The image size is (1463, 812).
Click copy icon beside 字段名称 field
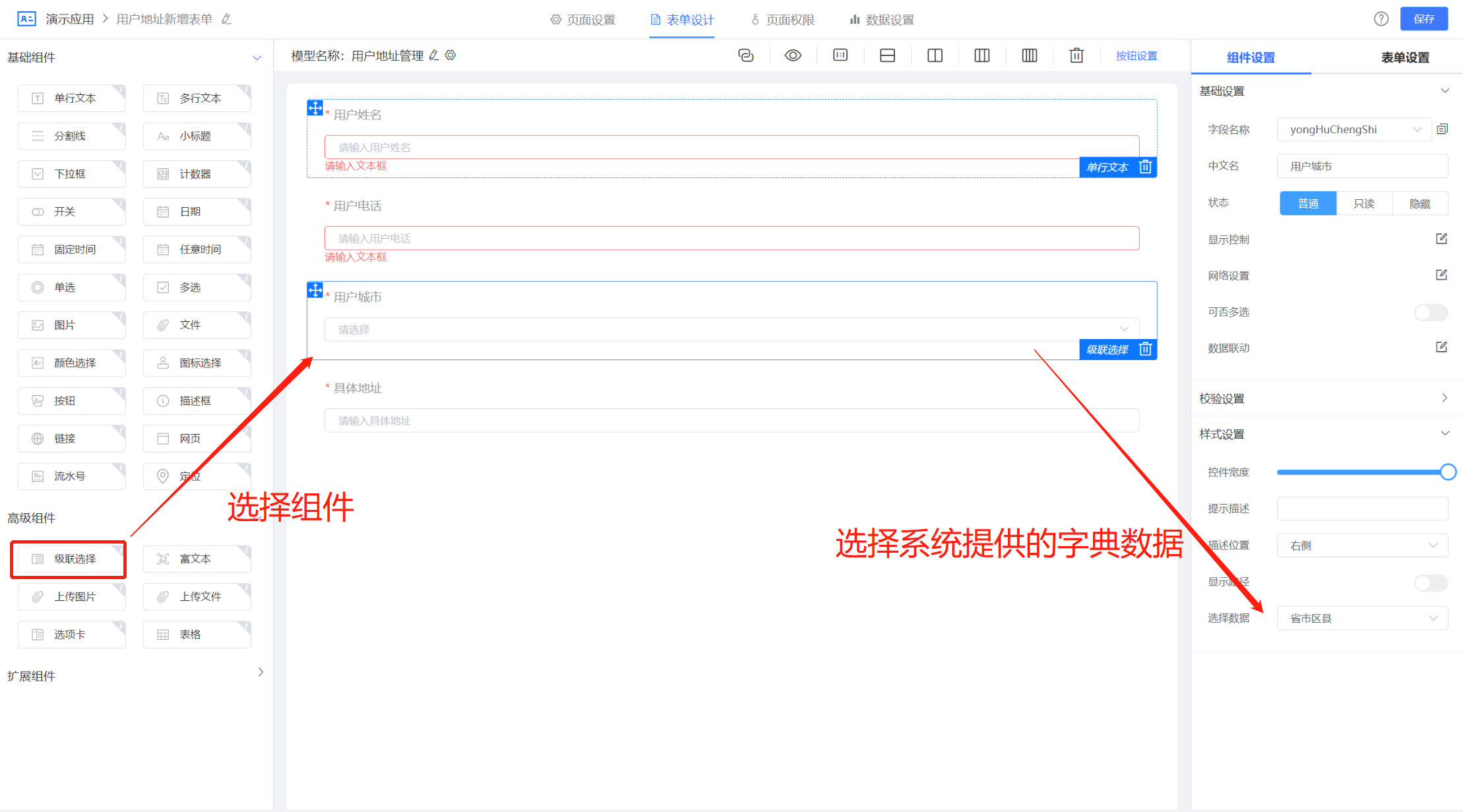click(x=1443, y=129)
